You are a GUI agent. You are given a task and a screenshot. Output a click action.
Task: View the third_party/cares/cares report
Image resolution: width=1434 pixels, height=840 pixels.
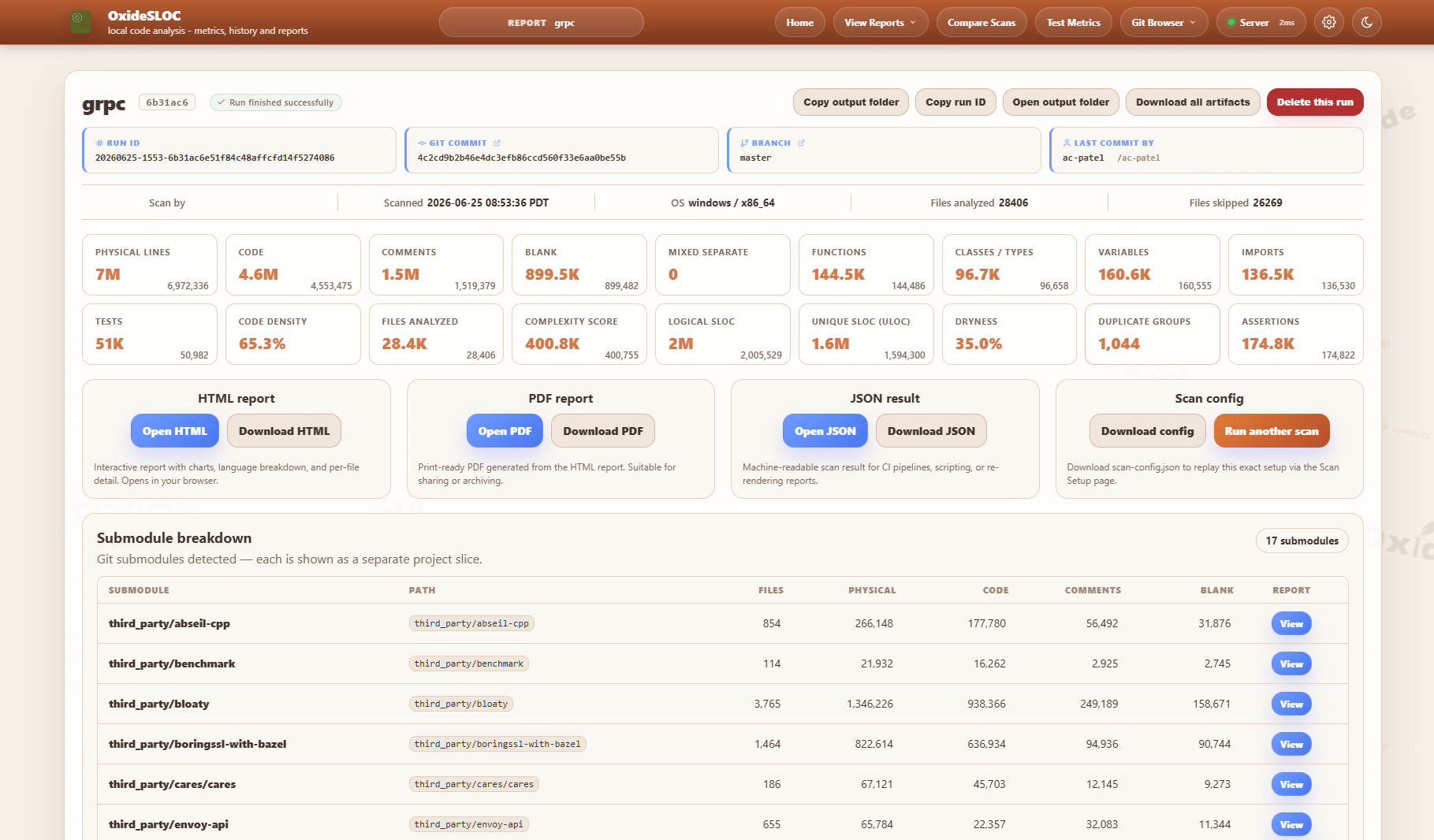pos(1291,784)
